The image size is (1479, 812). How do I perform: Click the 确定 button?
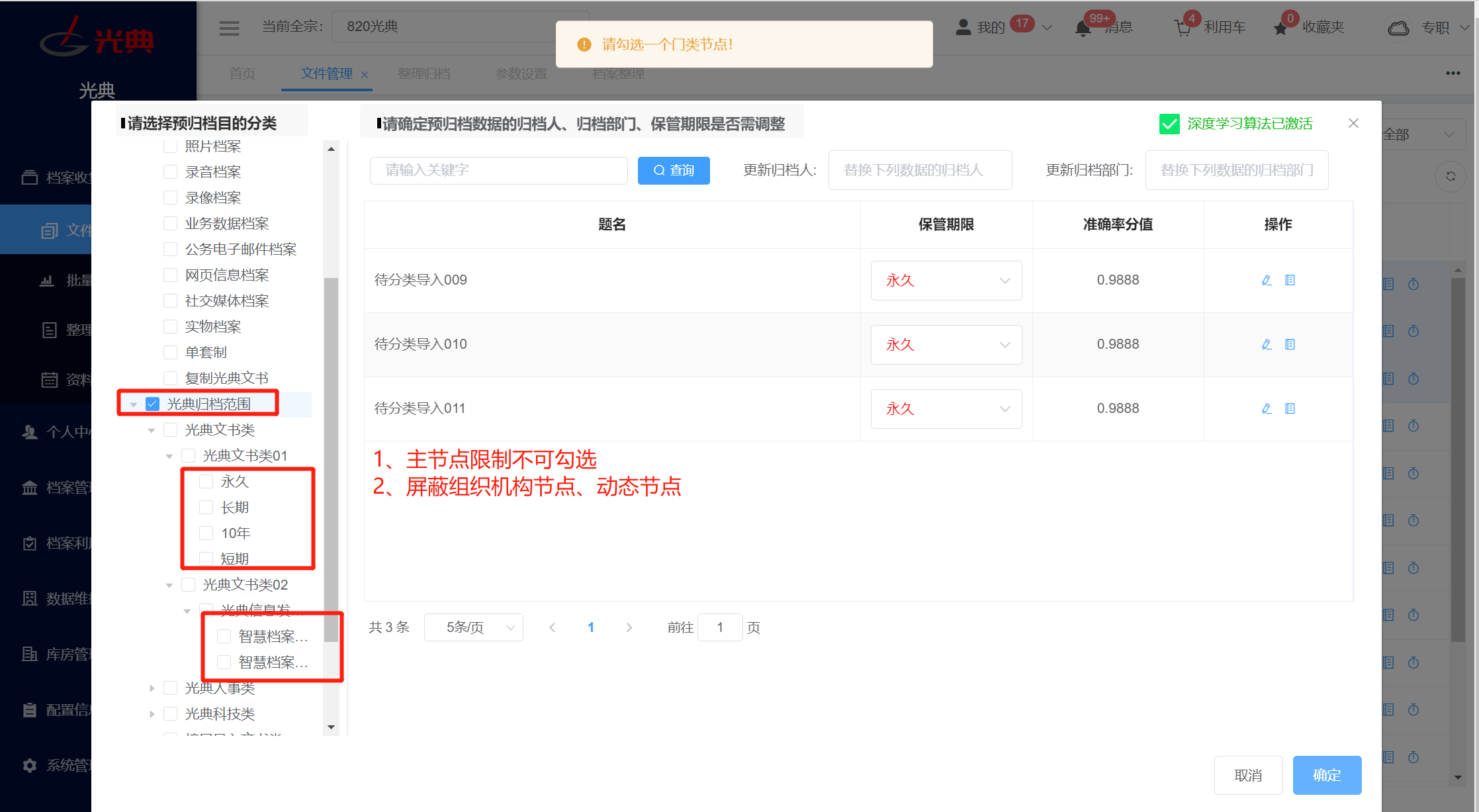coord(1327,775)
